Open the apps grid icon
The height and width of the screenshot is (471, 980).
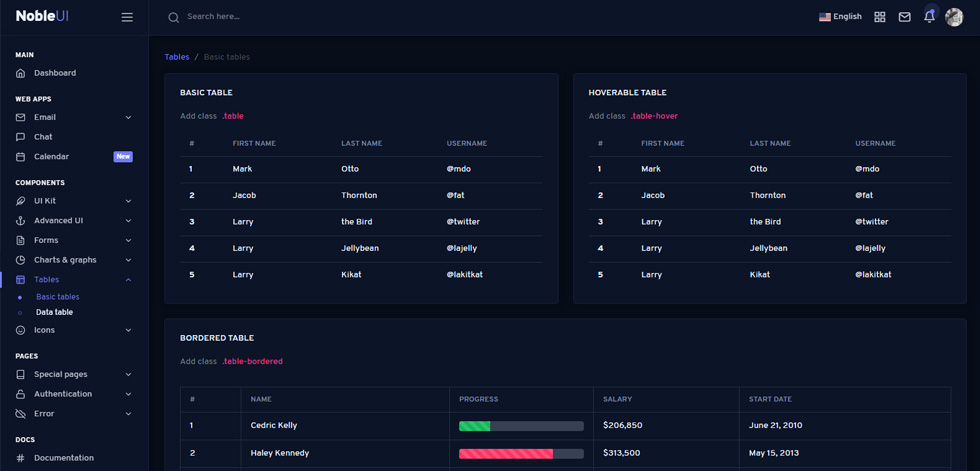click(879, 17)
